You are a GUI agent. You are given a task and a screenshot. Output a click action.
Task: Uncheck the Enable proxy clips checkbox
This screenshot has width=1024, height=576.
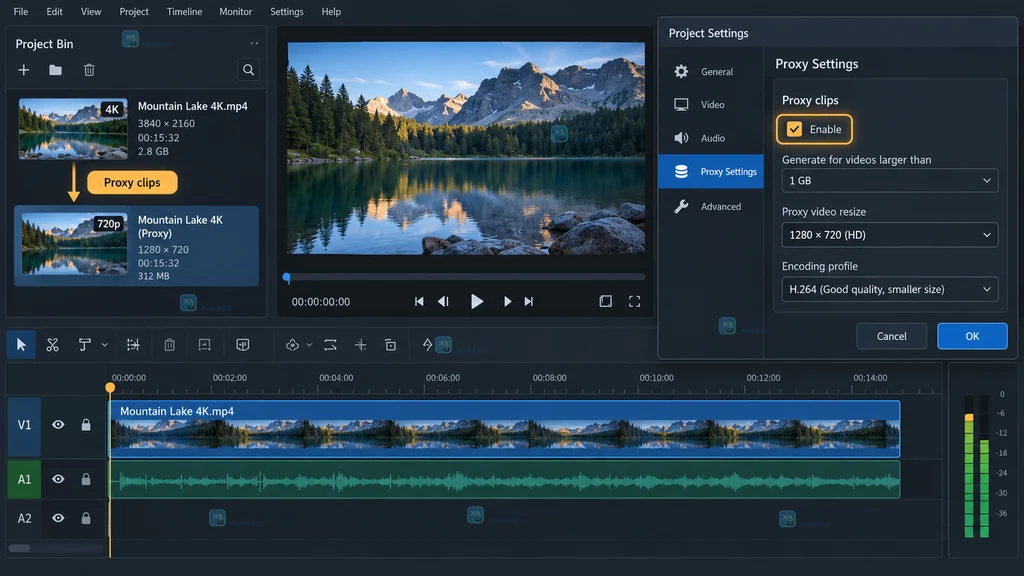(794, 129)
